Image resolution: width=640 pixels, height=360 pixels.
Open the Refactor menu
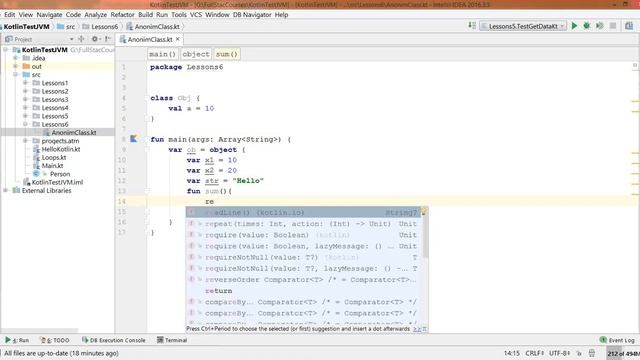click(x=122, y=15)
